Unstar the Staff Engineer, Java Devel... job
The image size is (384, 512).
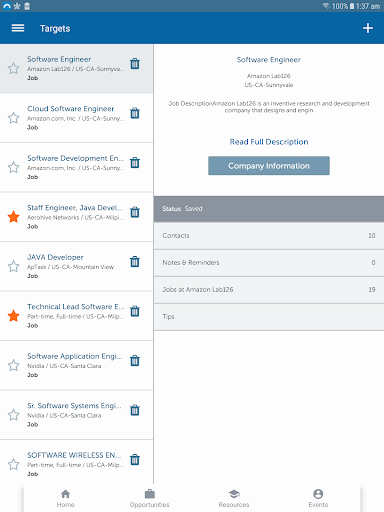coord(14,217)
